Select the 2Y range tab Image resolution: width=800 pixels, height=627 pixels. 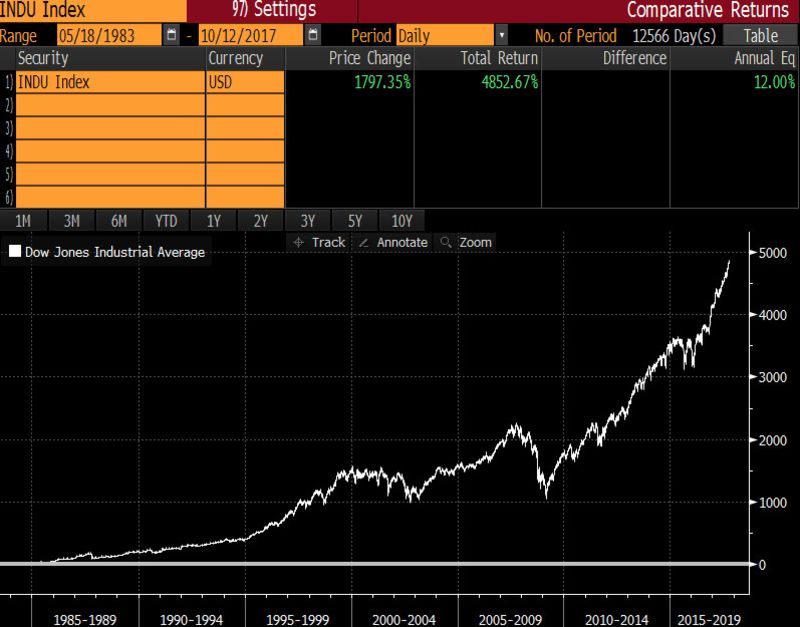coord(261,221)
